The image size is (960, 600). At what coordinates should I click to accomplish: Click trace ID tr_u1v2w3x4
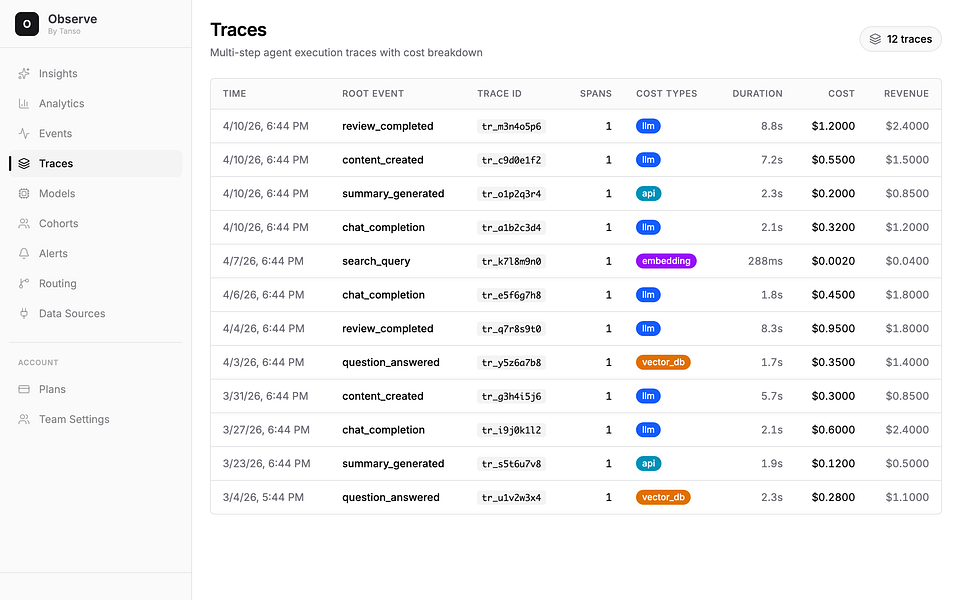click(x=511, y=498)
